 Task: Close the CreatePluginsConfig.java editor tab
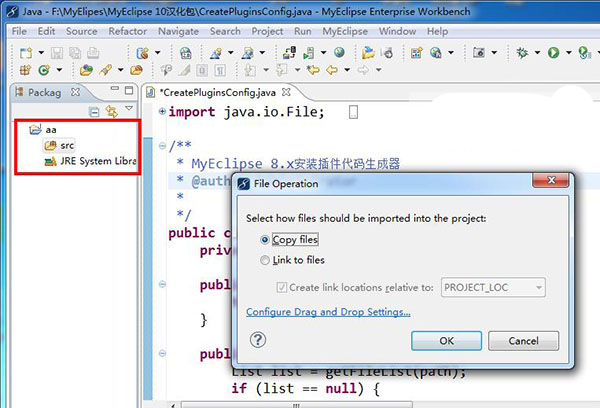(286, 92)
